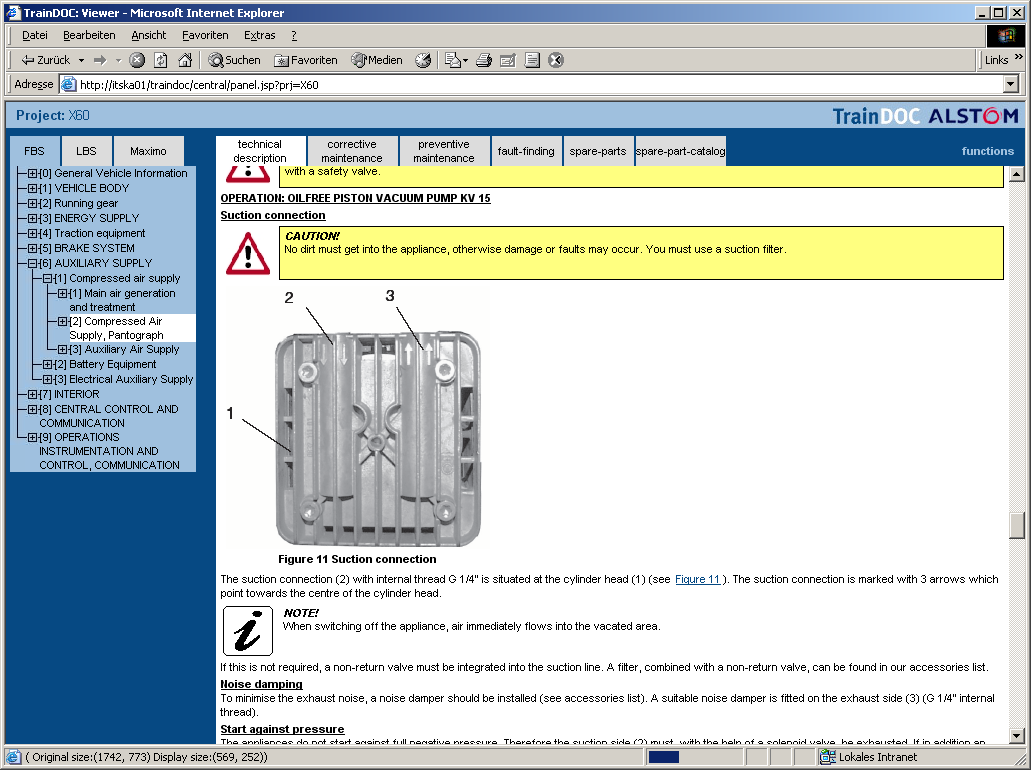This screenshot has height=770, width=1031.
Task: Click the Project: X60 header text
Action: [53, 115]
